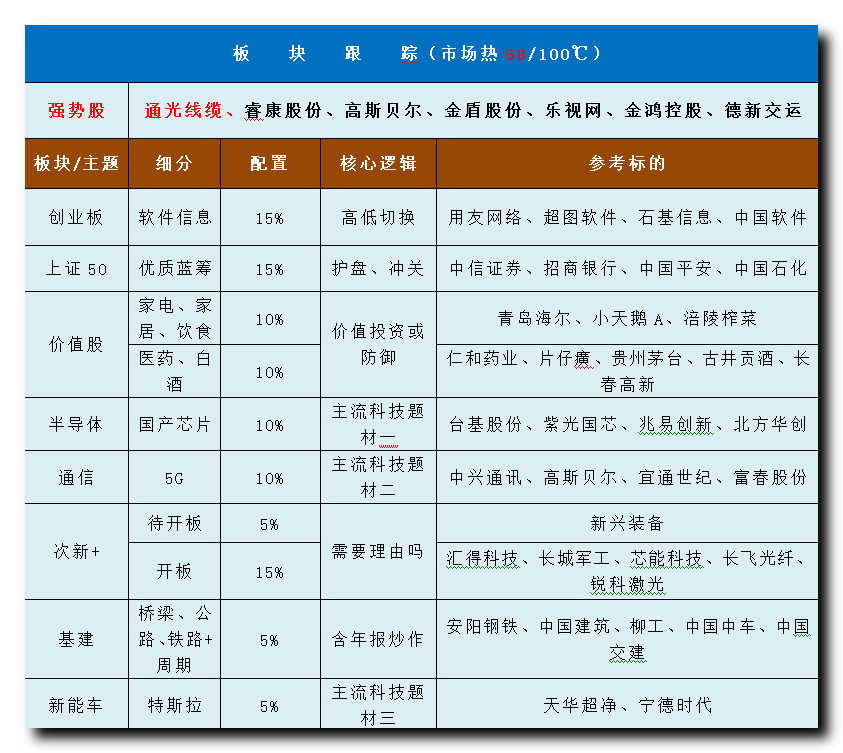843x753 pixels.
Task: Click the 细分 column header
Action: pos(175,163)
